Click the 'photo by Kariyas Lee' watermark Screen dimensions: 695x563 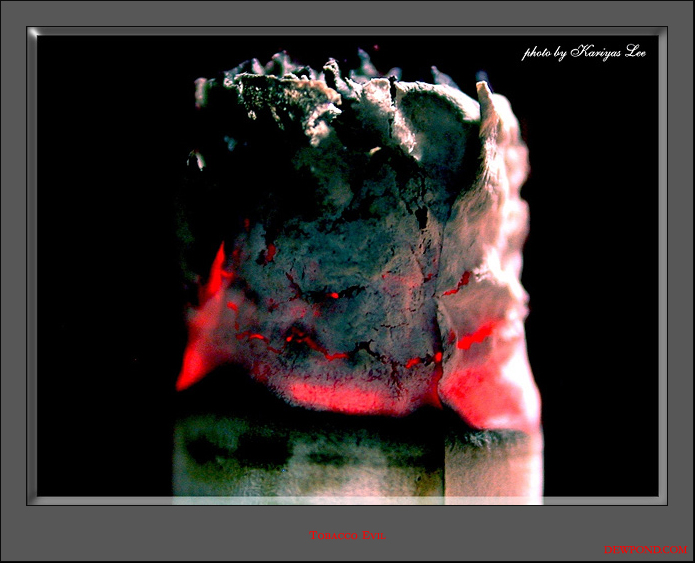(x=584, y=52)
